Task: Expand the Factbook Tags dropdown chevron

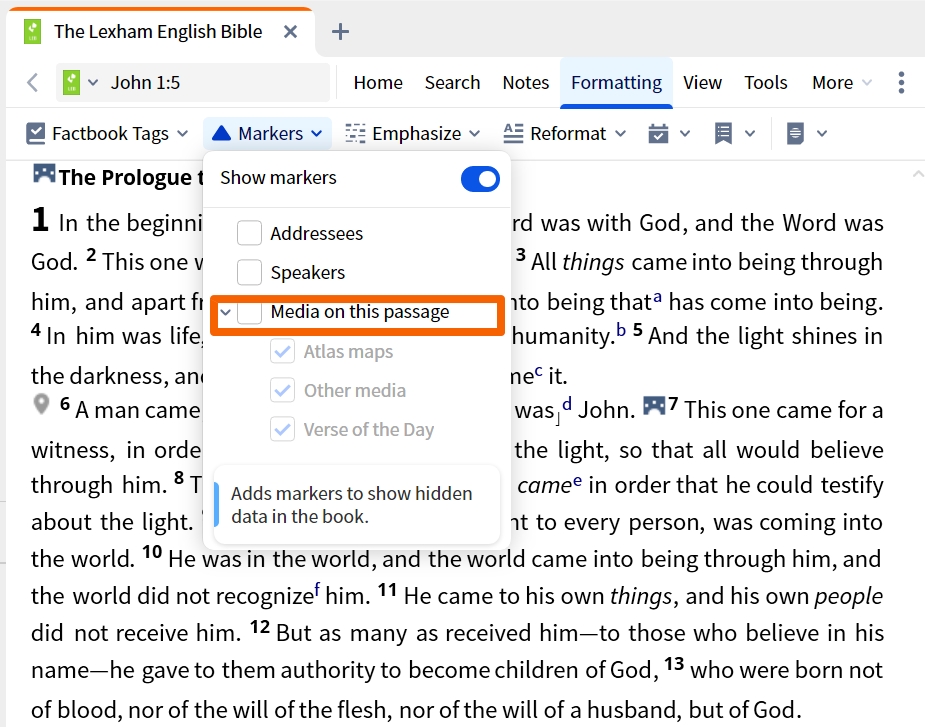Action: pyautogui.click(x=183, y=134)
